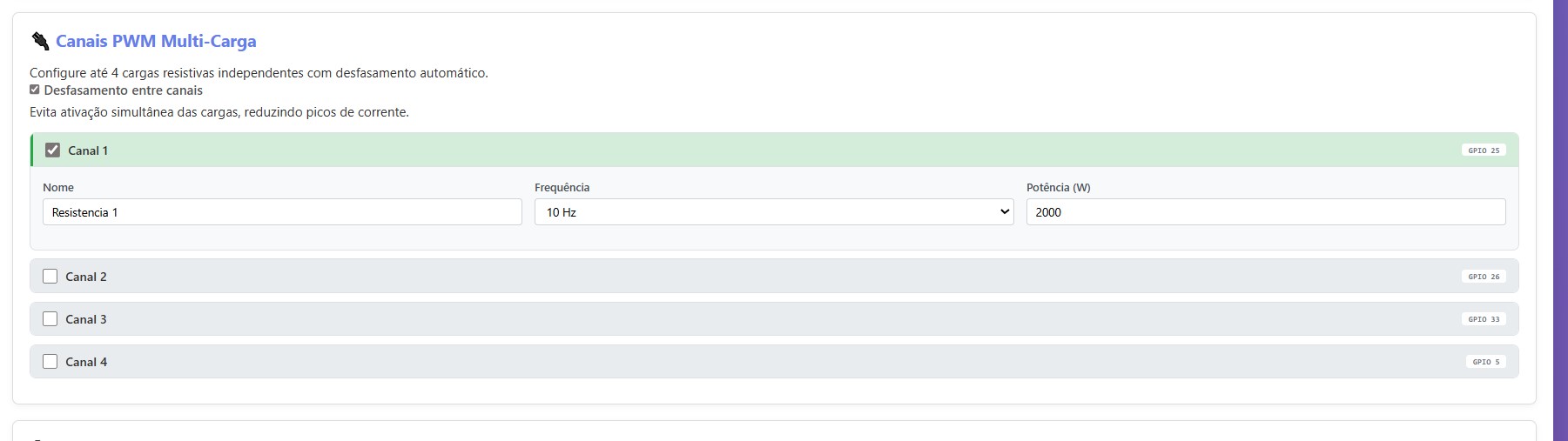
Task: Click the Canais PWM Multi-Carga heading
Action: coord(156,41)
